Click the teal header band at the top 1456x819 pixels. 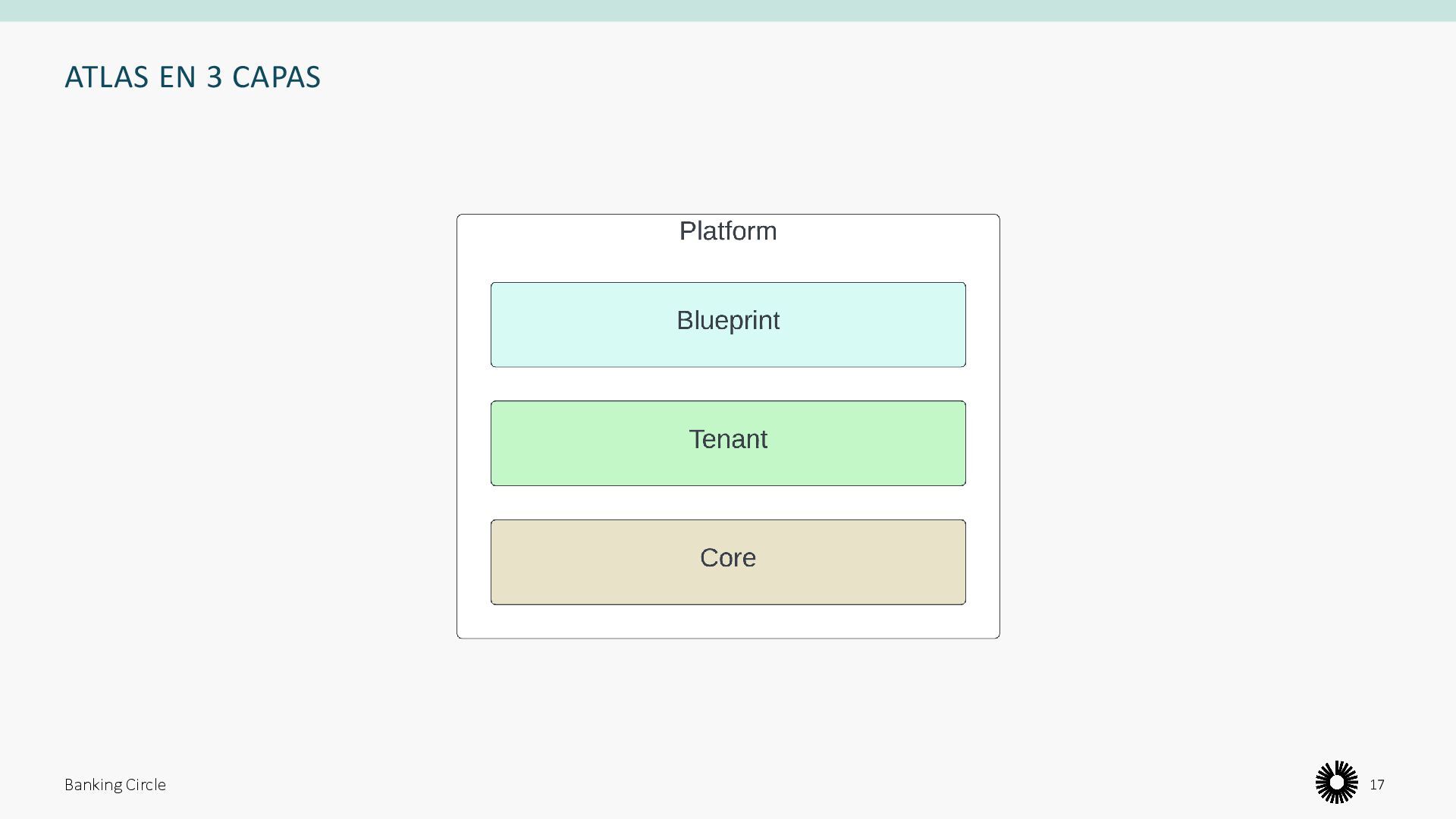(728, 11)
